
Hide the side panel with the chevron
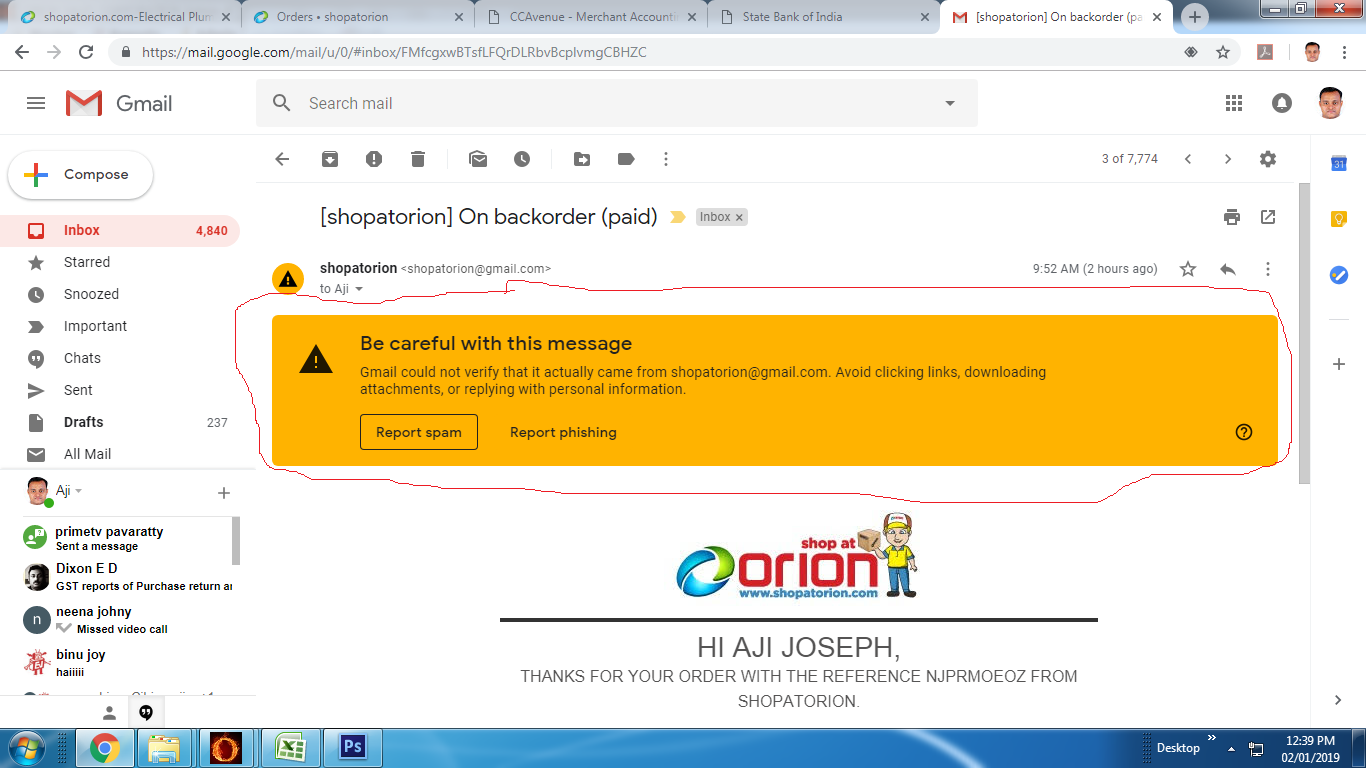pos(1339,700)
